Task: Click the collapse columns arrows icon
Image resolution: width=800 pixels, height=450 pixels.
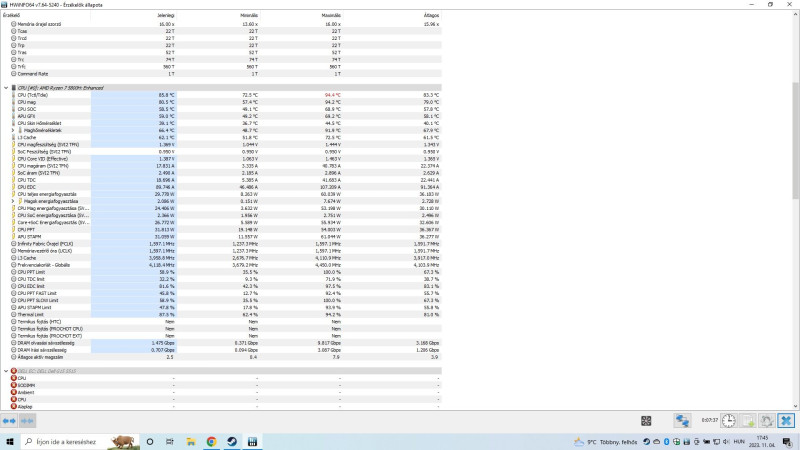Action: pos(27,421)
